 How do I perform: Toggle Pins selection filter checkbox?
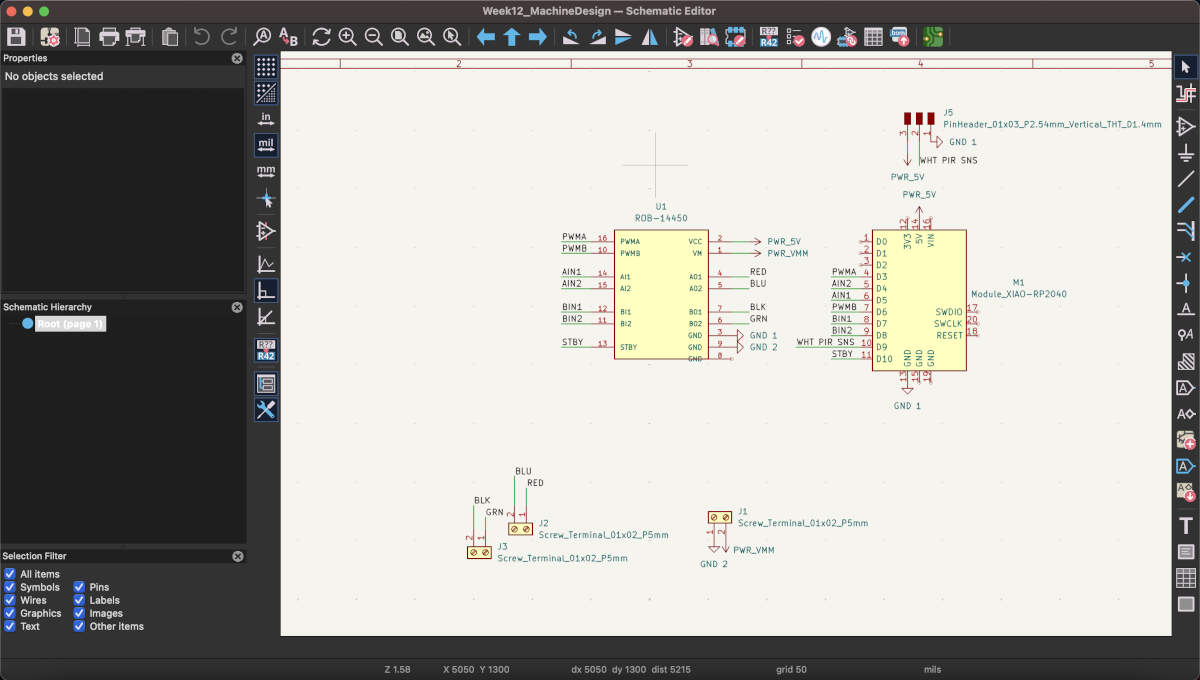tap(80, 587)
